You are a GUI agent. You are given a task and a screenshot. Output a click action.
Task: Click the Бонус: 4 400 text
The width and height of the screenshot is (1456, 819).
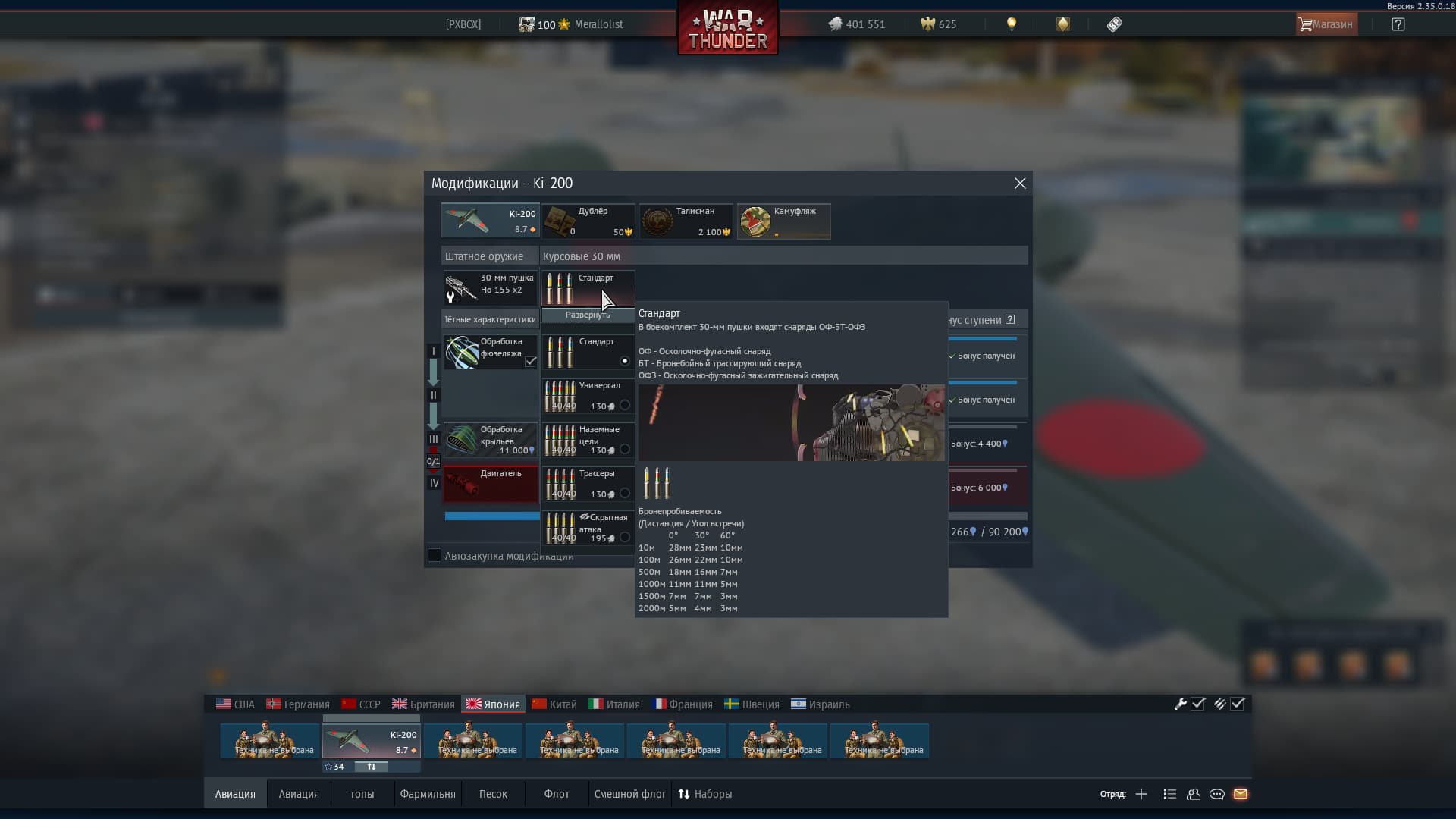[979, 444]
